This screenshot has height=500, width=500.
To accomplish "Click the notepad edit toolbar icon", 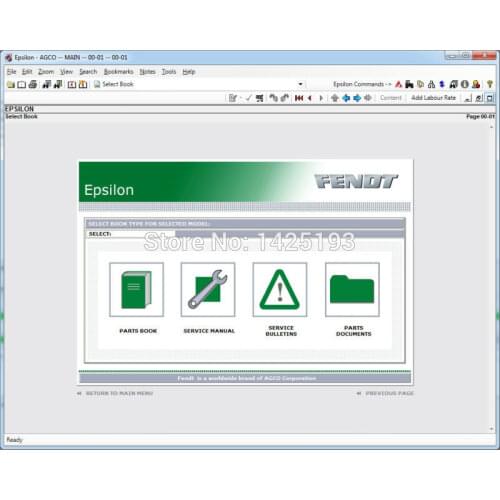I will point(233,98).
